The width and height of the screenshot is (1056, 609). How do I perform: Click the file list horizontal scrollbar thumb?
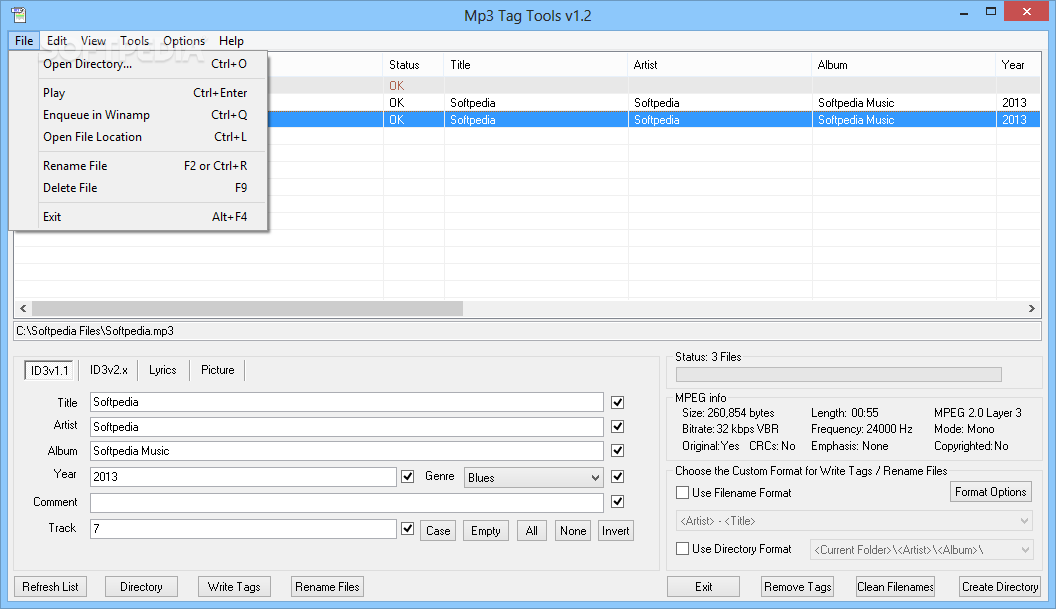point(247,309)
